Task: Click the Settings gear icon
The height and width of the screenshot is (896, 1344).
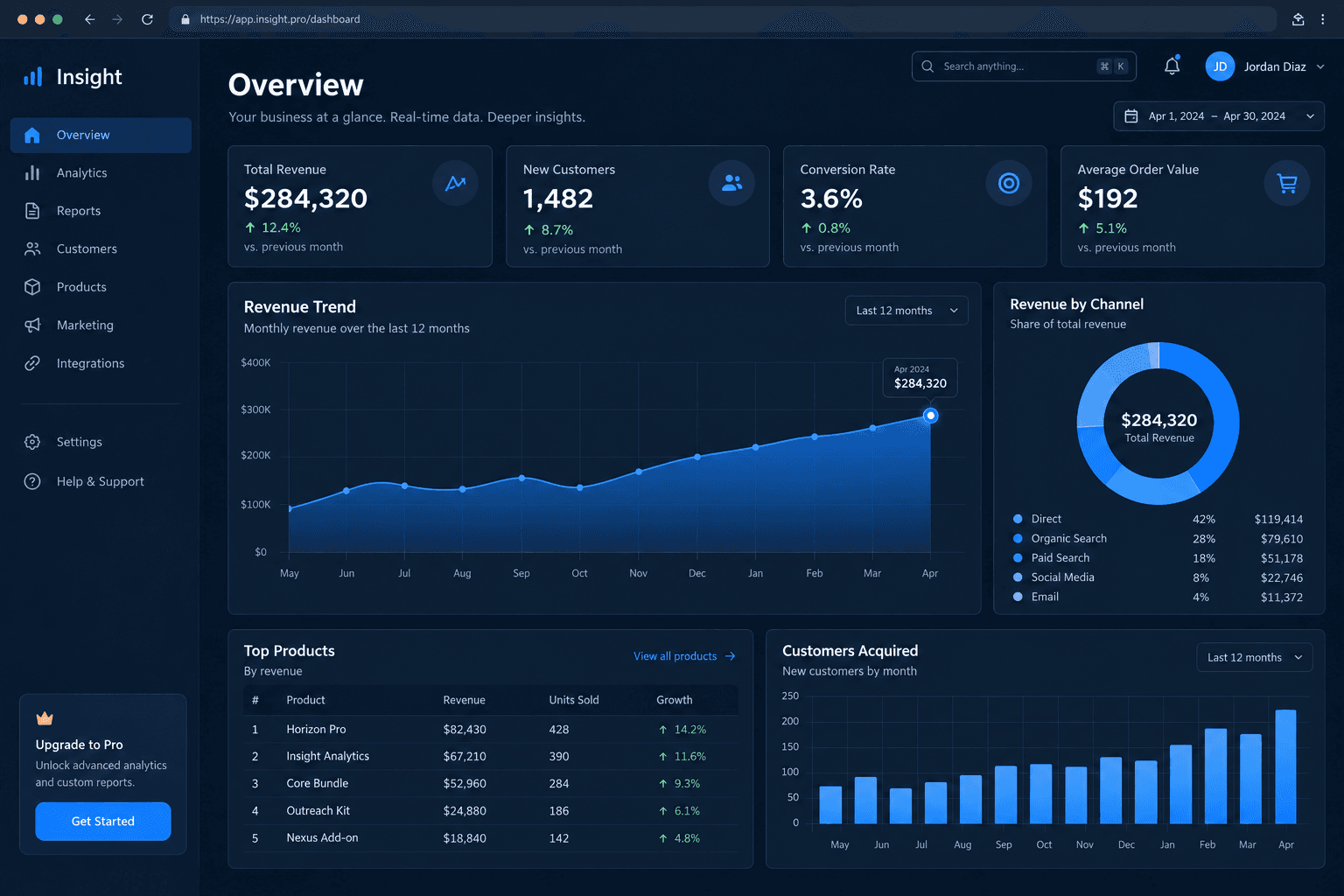Action: coord(32,442)
